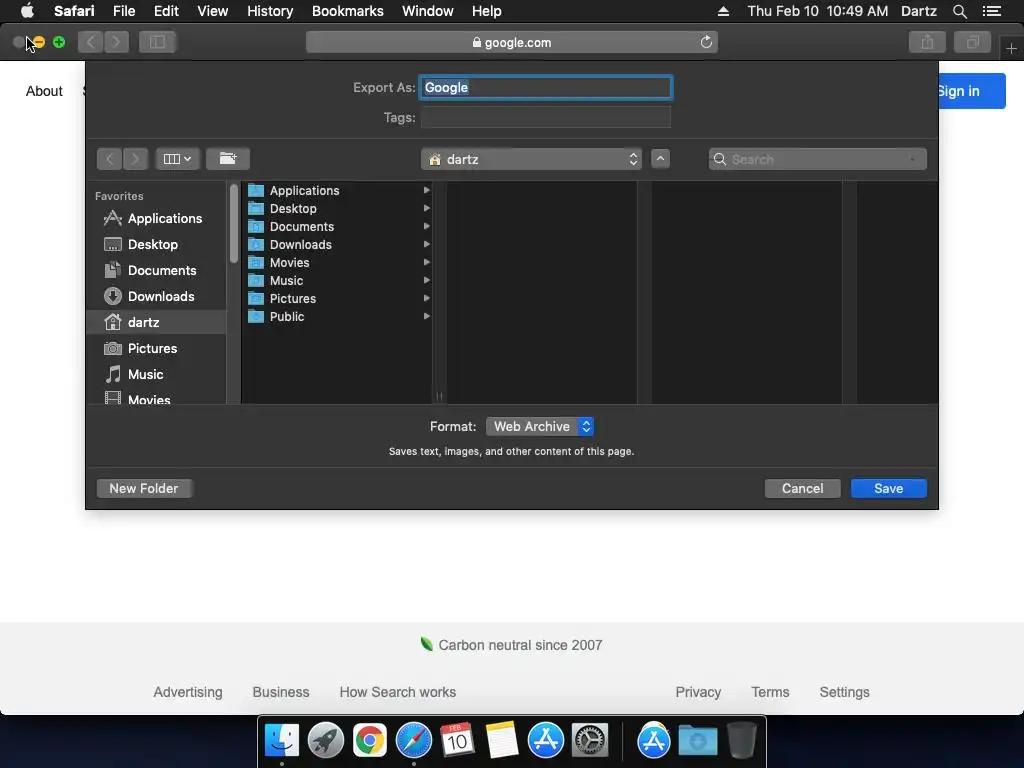Go back in the file browser
Viewport: 1024px width, 768px height.
point(109,159)
